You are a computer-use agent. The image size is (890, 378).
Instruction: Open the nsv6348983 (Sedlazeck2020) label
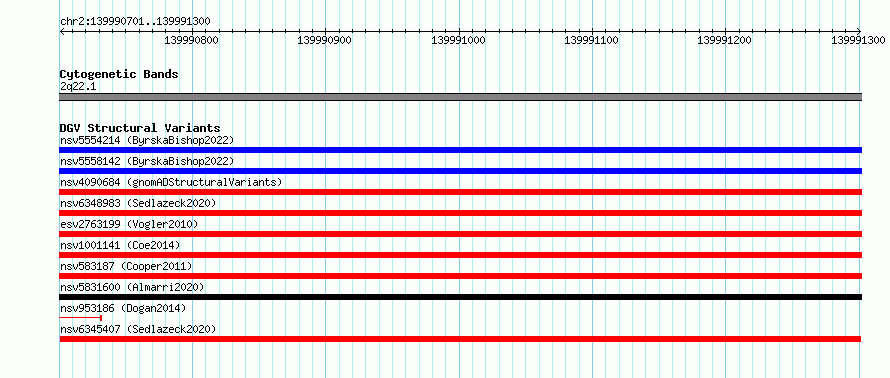pos(138,203)
